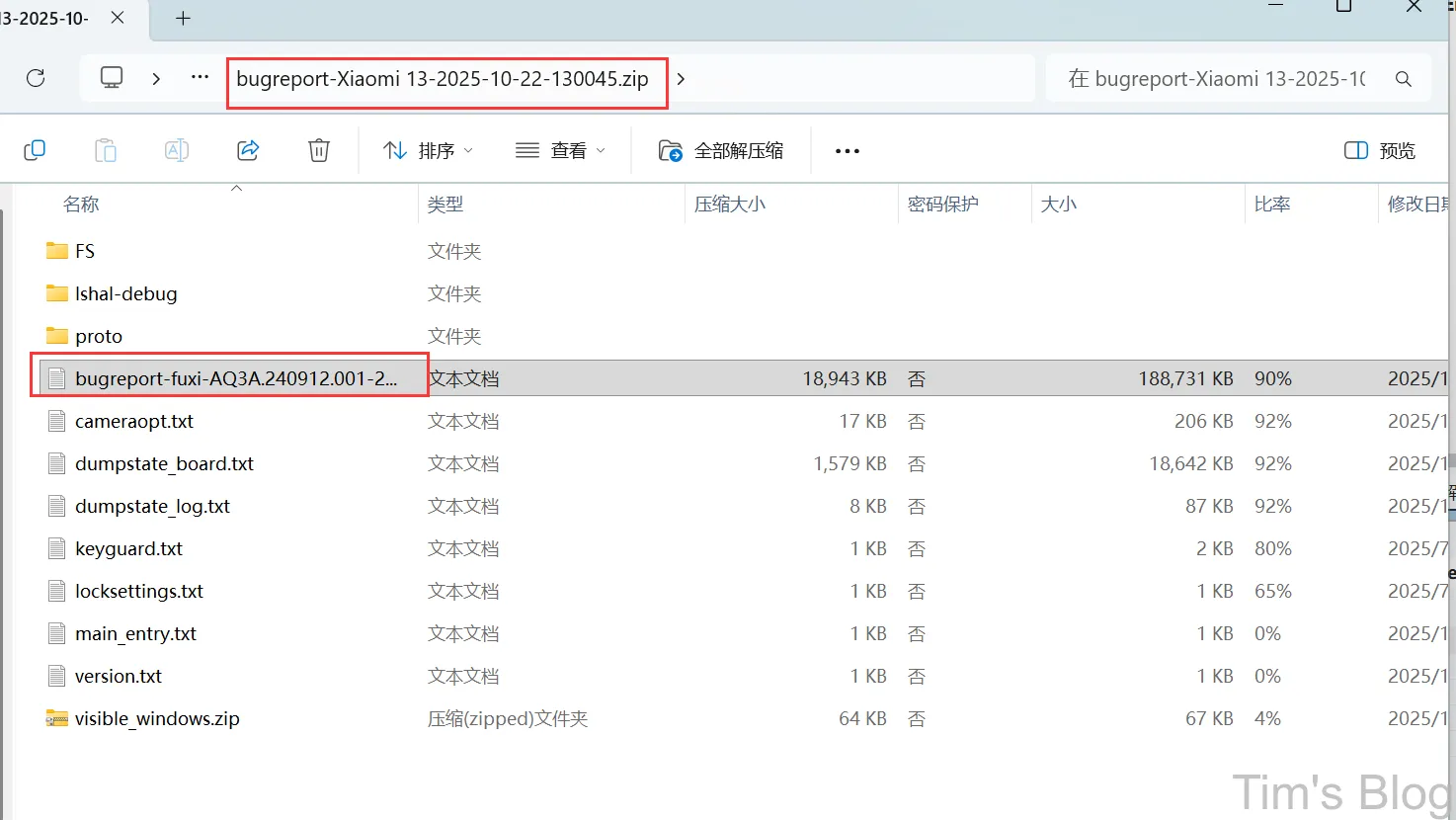Open the 查看 view options dropdown
Viewport: 1456px width, 820px height.
pyautogui.click(x=560, y=149)
